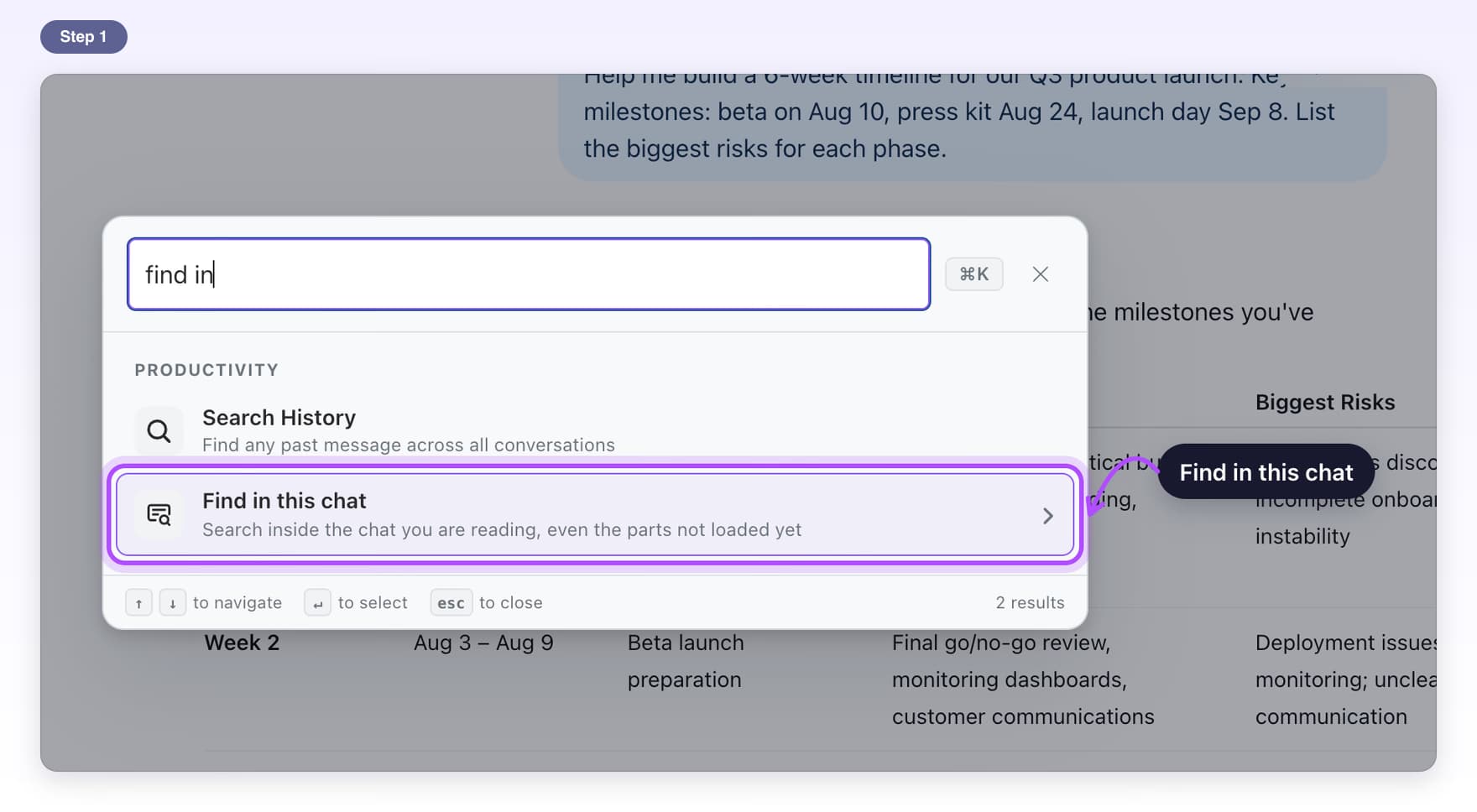This screenshot has width=1477, height=812.
Task: Click the 'to navigate' hint text
Action: [237, 602]
